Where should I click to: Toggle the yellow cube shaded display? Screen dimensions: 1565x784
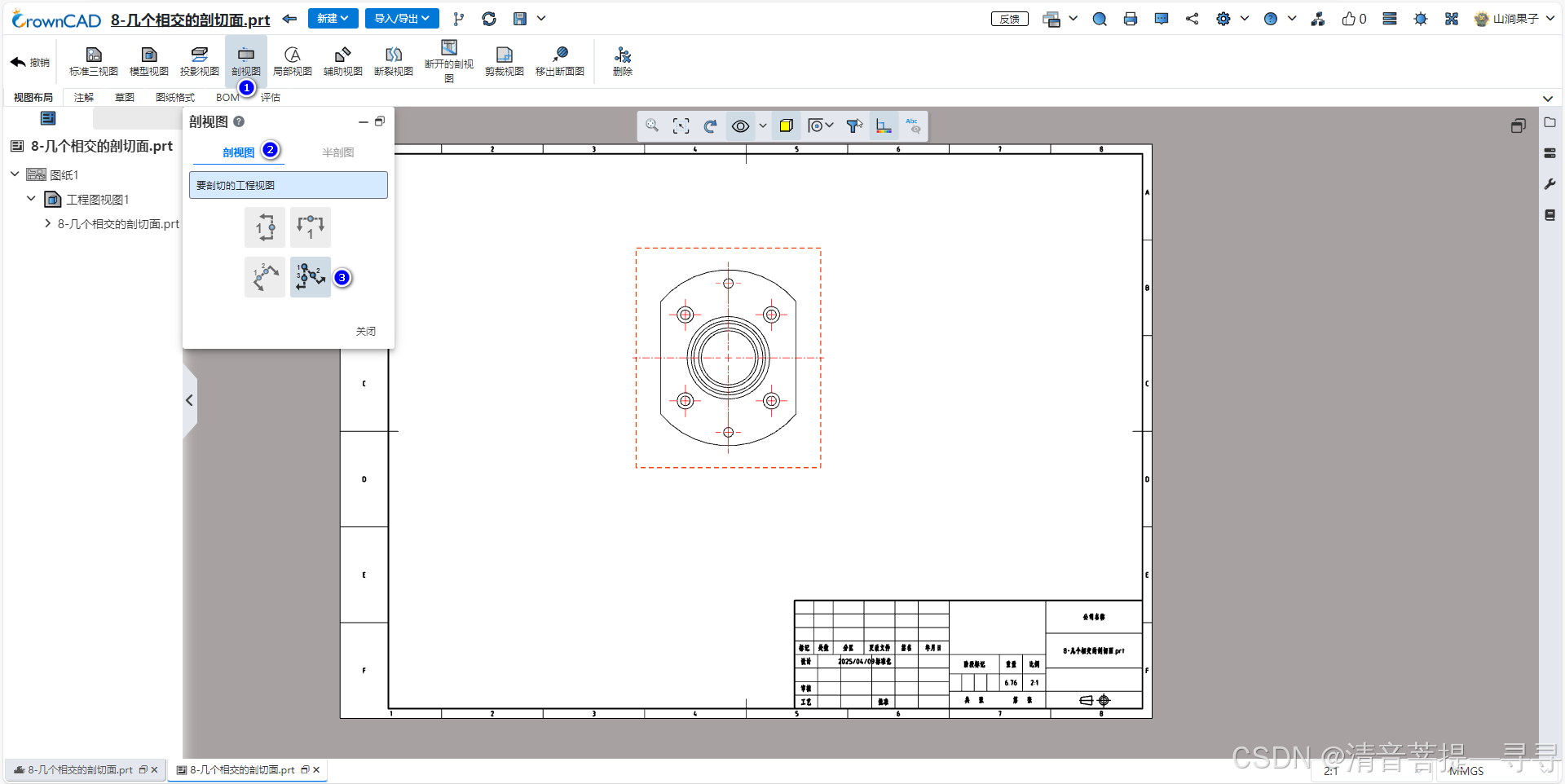787,126
